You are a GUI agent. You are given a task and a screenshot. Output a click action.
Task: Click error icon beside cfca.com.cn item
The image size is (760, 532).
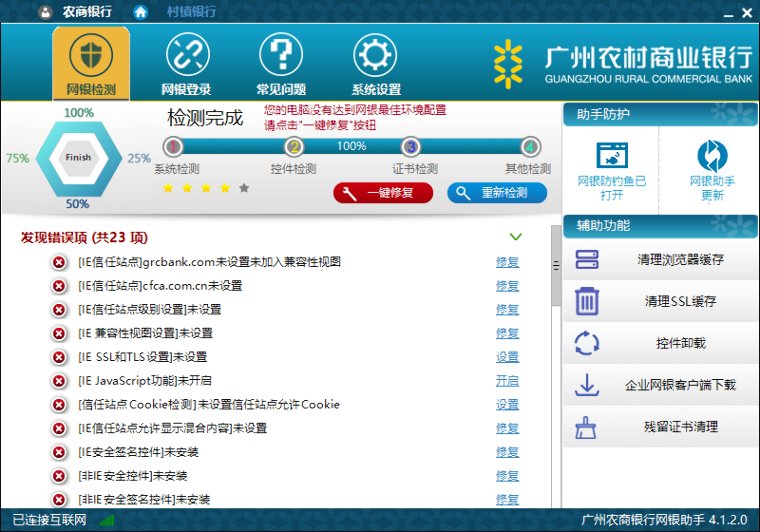(59, 286)
